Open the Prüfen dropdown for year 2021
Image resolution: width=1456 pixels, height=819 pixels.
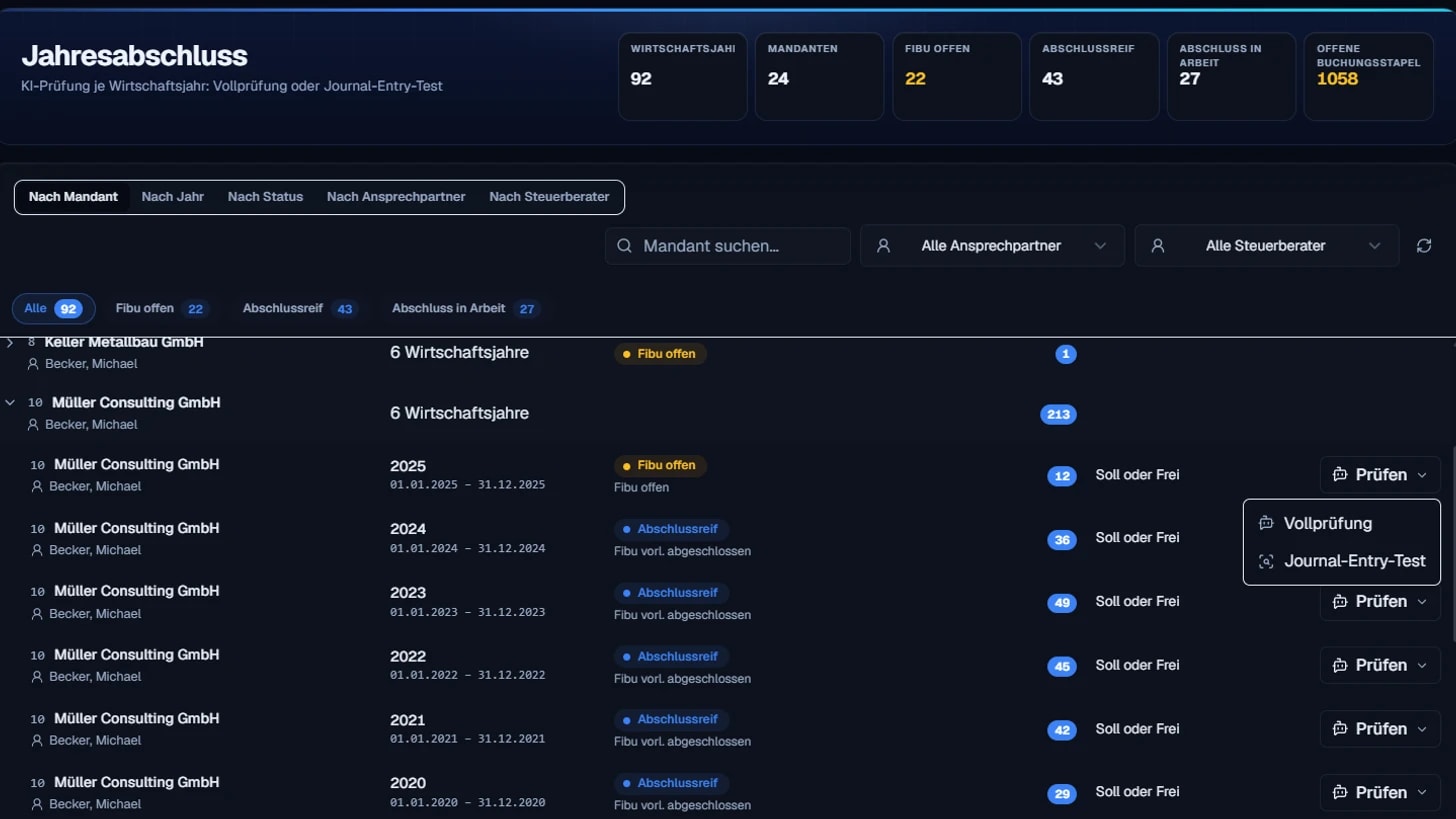[x=1380, y=729]
